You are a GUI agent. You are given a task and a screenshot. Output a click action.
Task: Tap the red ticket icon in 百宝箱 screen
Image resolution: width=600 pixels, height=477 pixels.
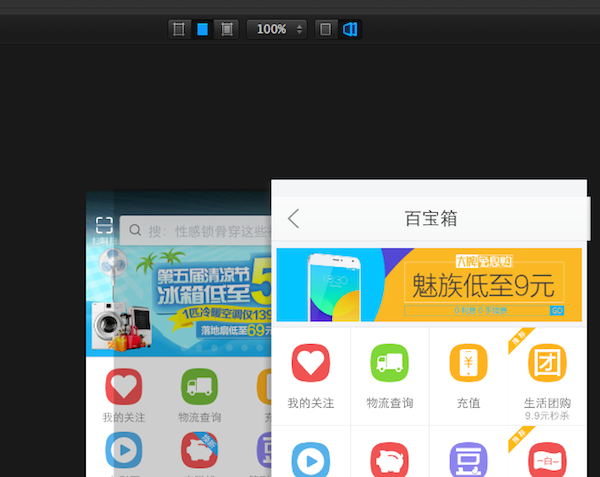tap(547, 460)
